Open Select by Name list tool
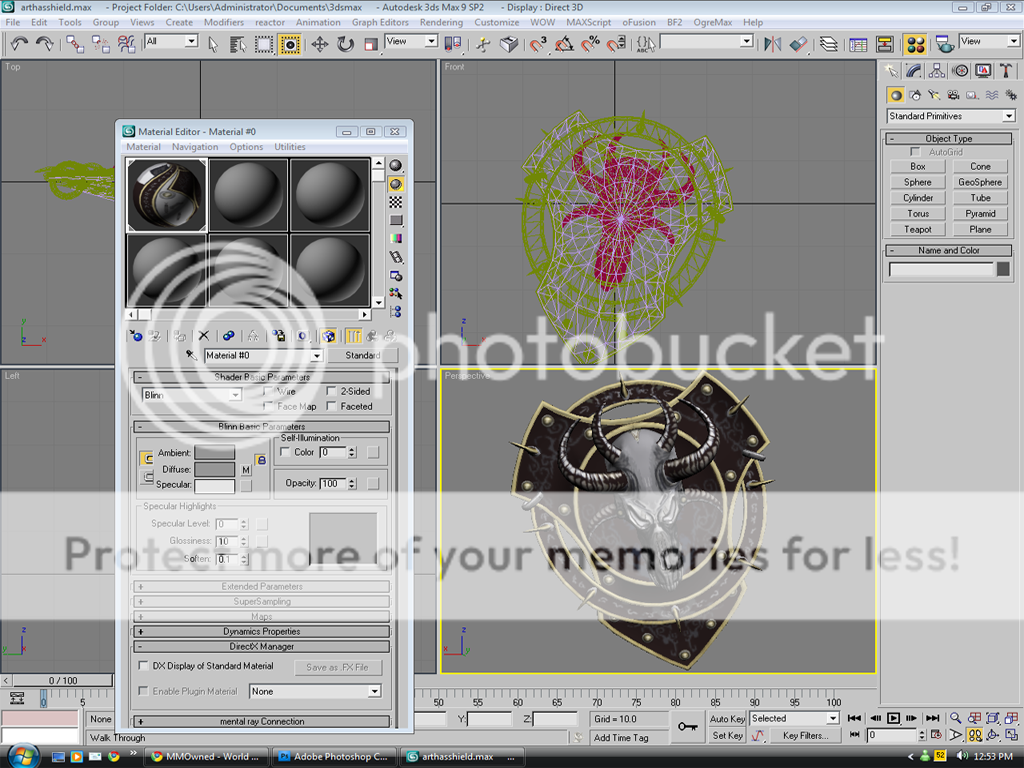 (238, 44)
